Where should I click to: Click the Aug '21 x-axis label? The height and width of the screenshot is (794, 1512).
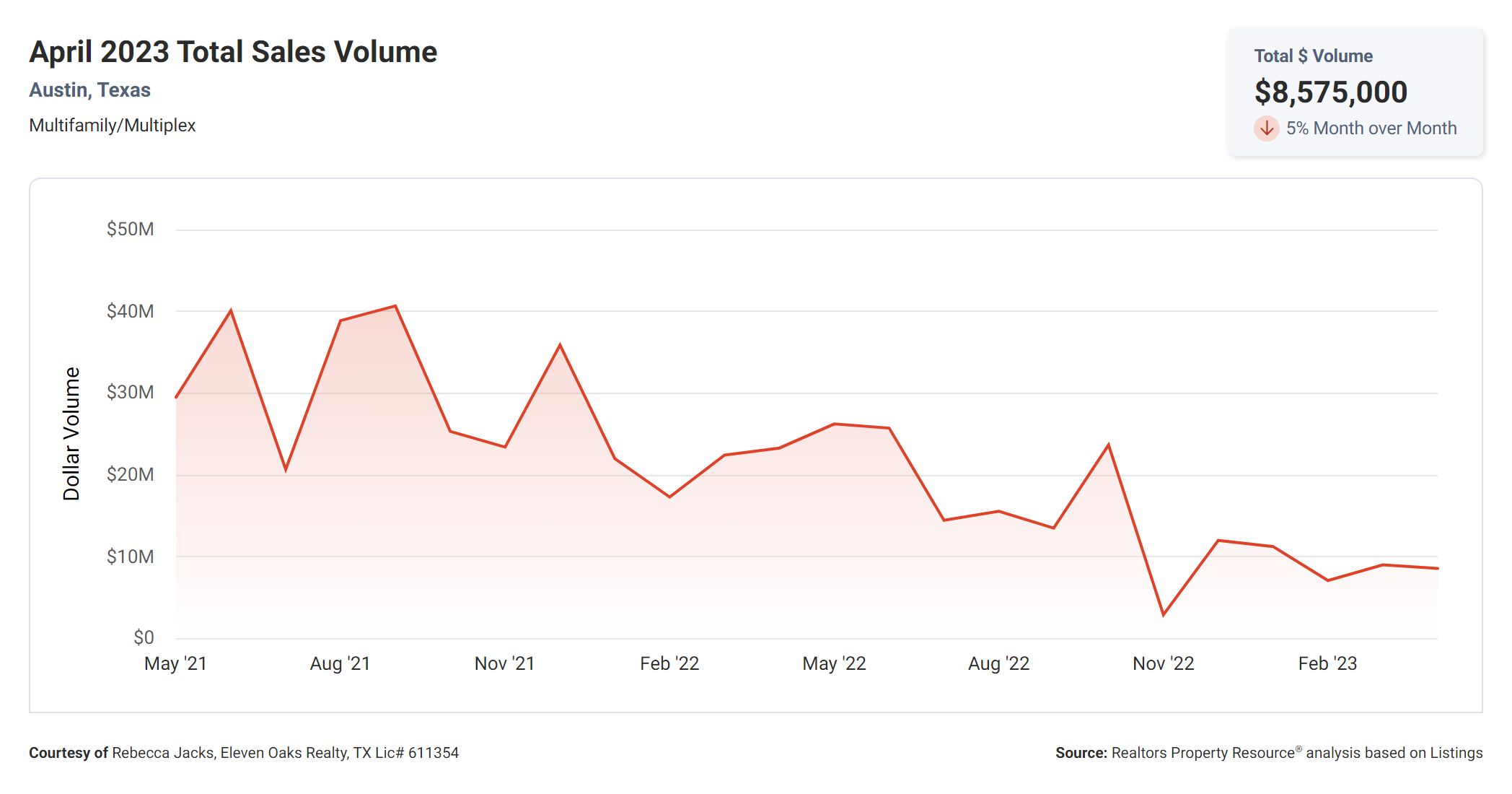340,663
